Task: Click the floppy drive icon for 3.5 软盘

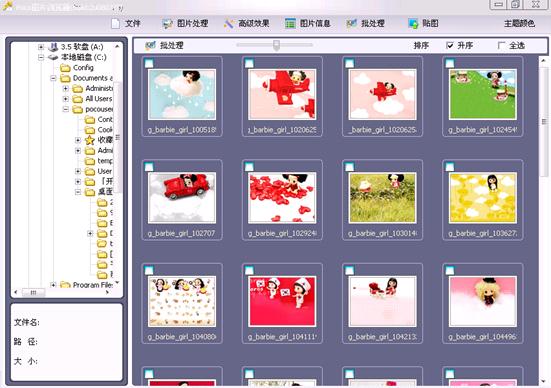Action: (x=53, y=47)
